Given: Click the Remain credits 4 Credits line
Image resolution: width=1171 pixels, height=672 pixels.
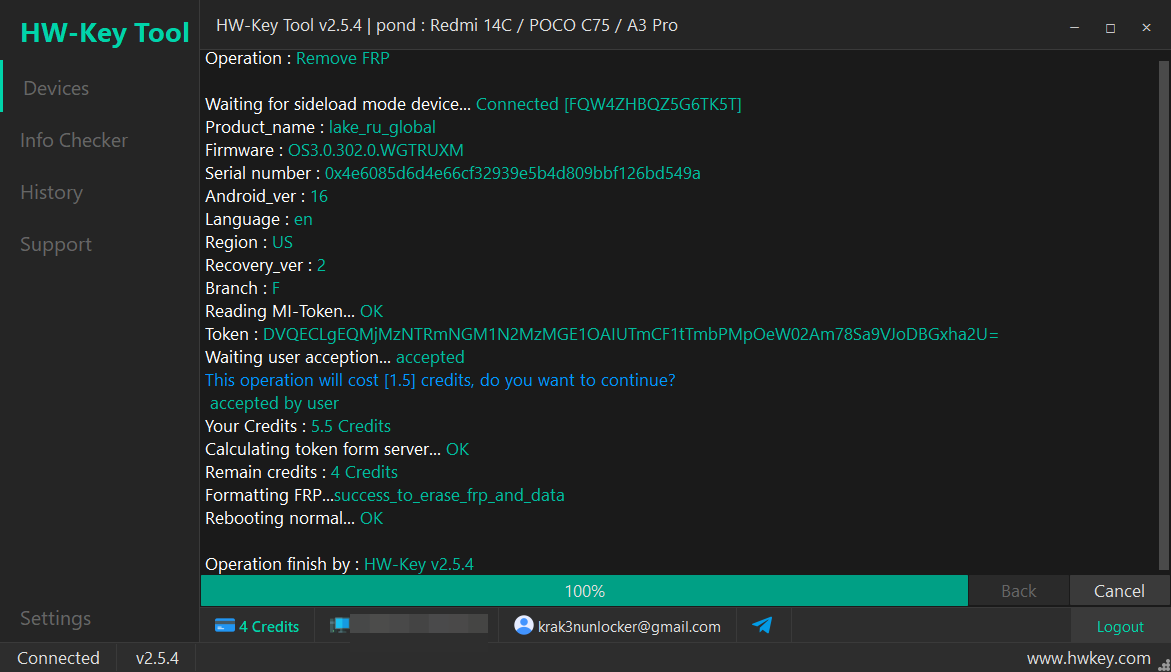Looking at the screenshot, I should coord(302,472).
